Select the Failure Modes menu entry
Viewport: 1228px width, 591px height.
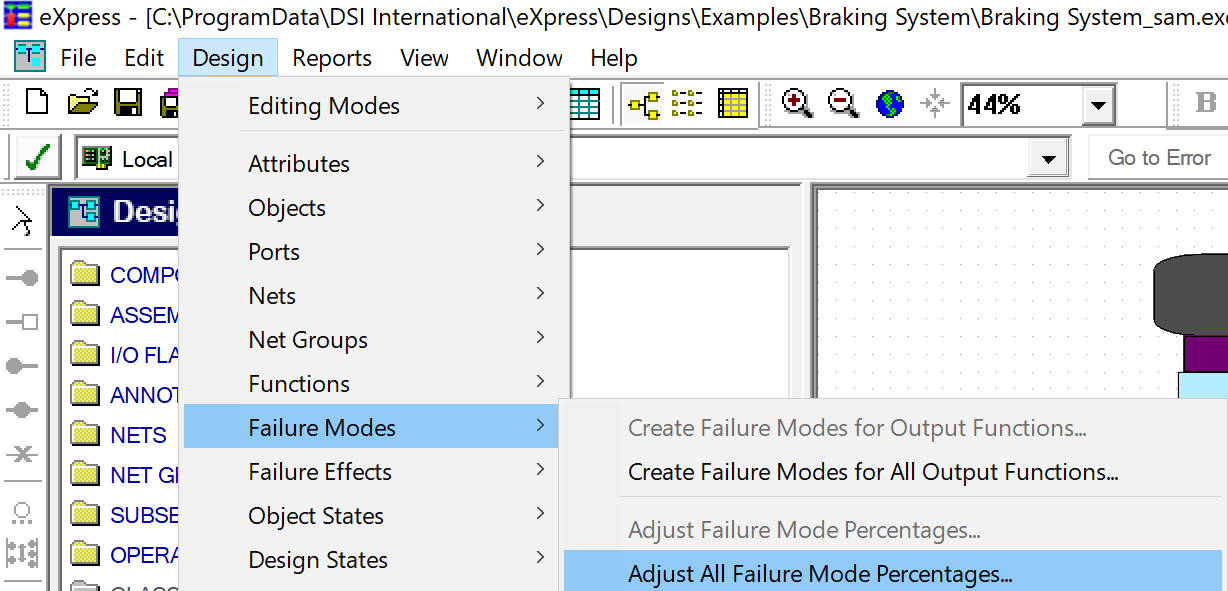[371, 427]
